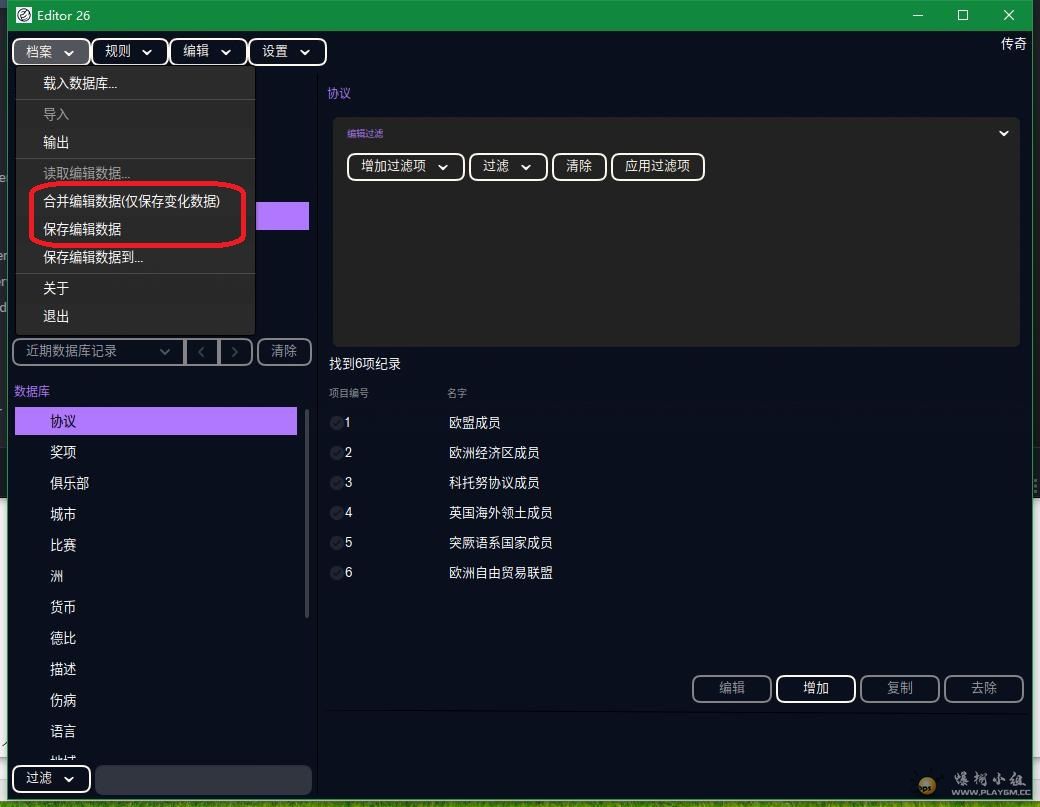Click the Editor 26 app logo icon

24,15
